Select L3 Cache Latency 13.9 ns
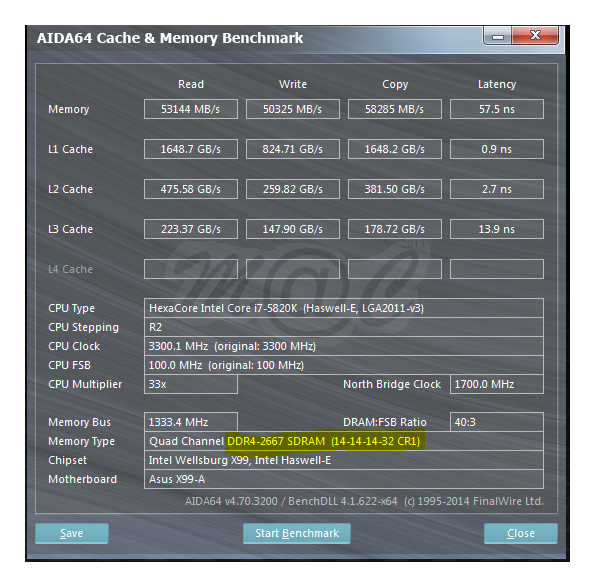This screenshot has height=587, width=595. [x=497, y=229]
